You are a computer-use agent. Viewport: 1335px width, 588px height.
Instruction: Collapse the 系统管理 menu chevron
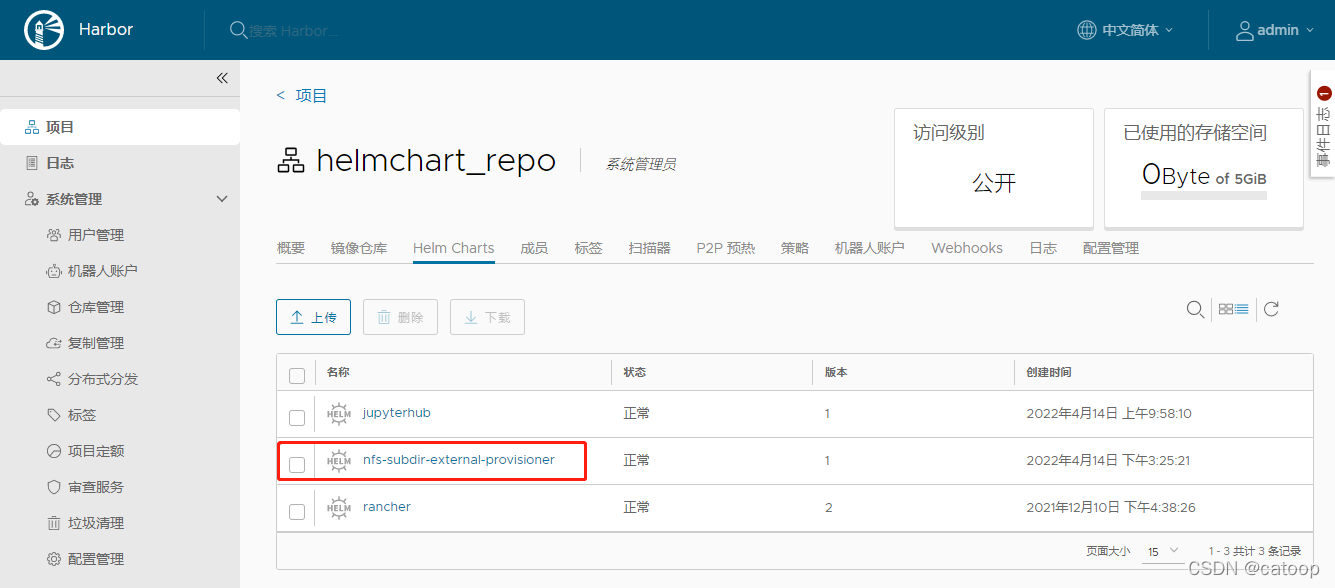point(222,199)
